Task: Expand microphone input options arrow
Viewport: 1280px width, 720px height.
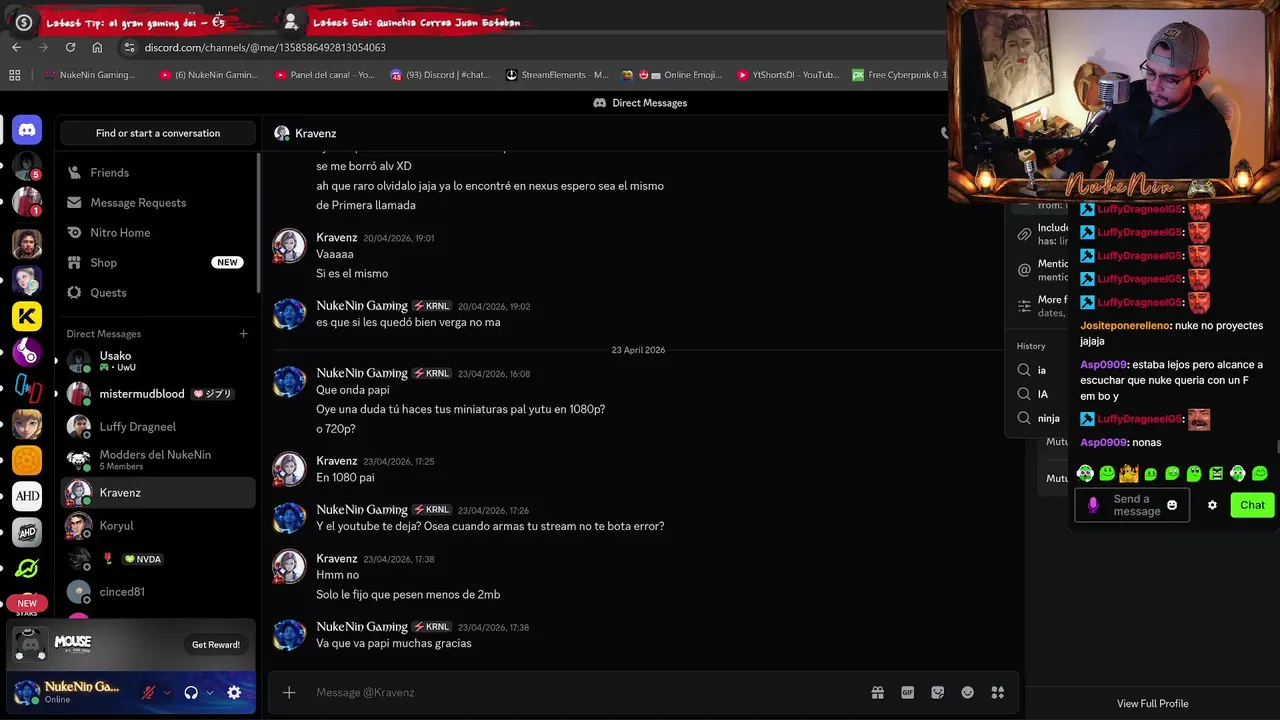Action: click(167, 692)
